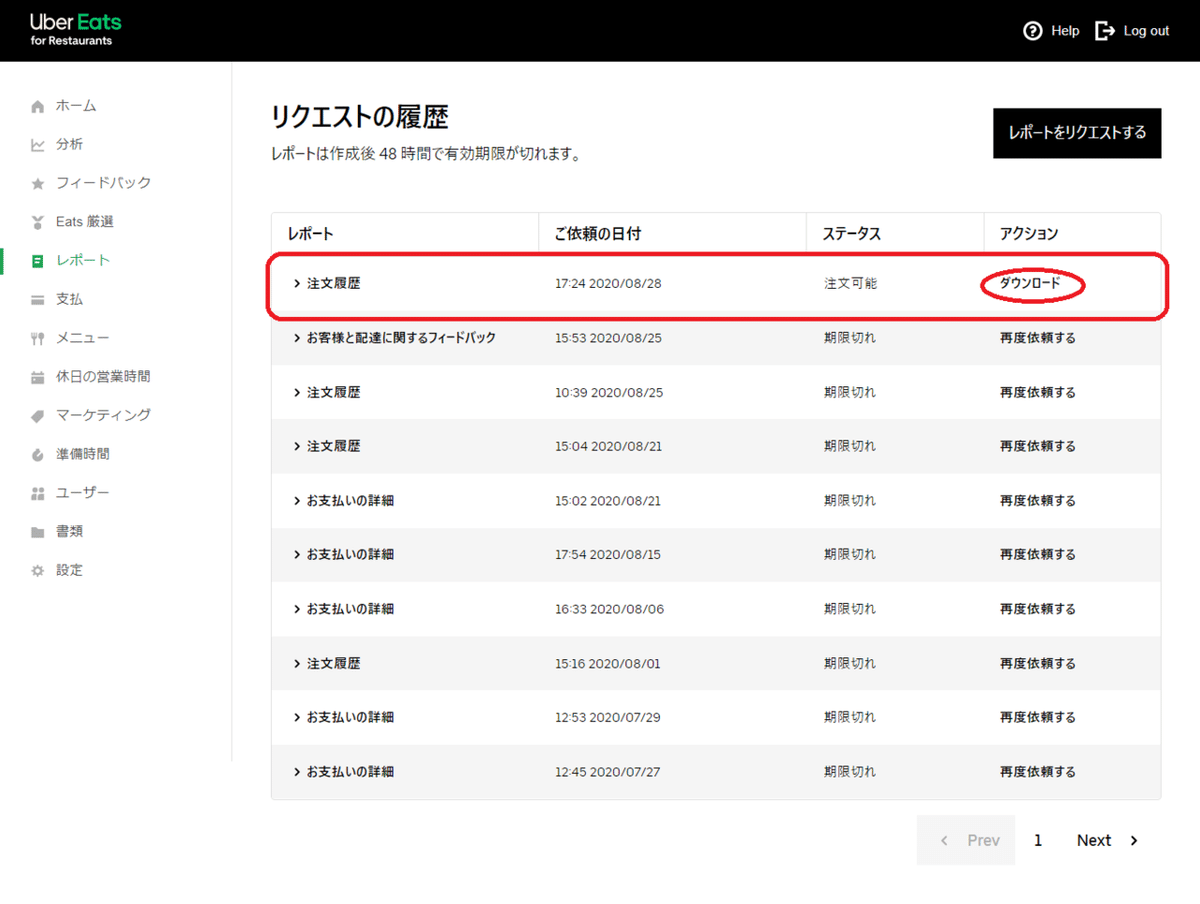Click 再度依頼する for the 17:54 2020/08/15 report

click(x=1038, y=554)
